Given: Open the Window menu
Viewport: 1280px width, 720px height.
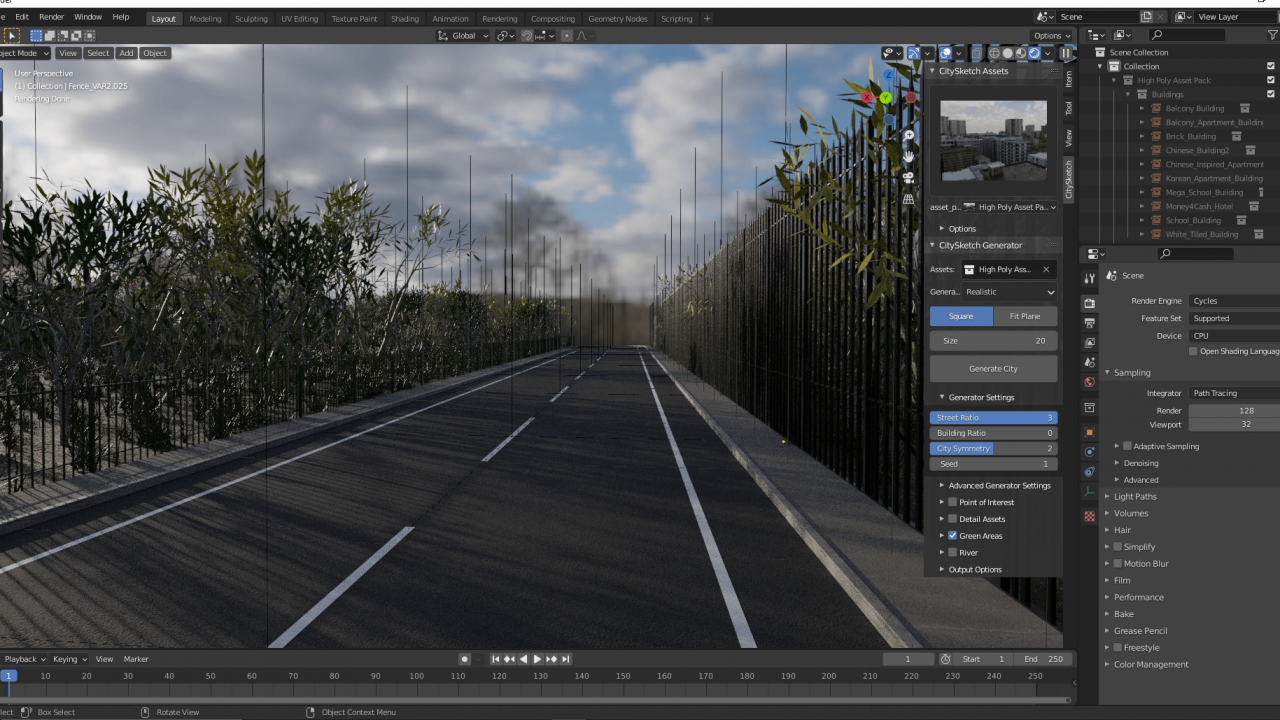Looking at the screenshot, I should click(x=88, y=17).
